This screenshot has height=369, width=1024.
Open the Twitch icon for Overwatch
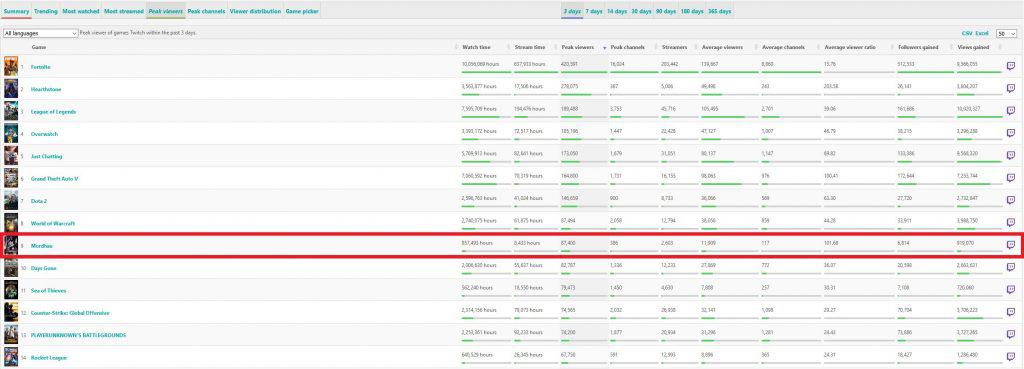click(x=1010, y=133)
